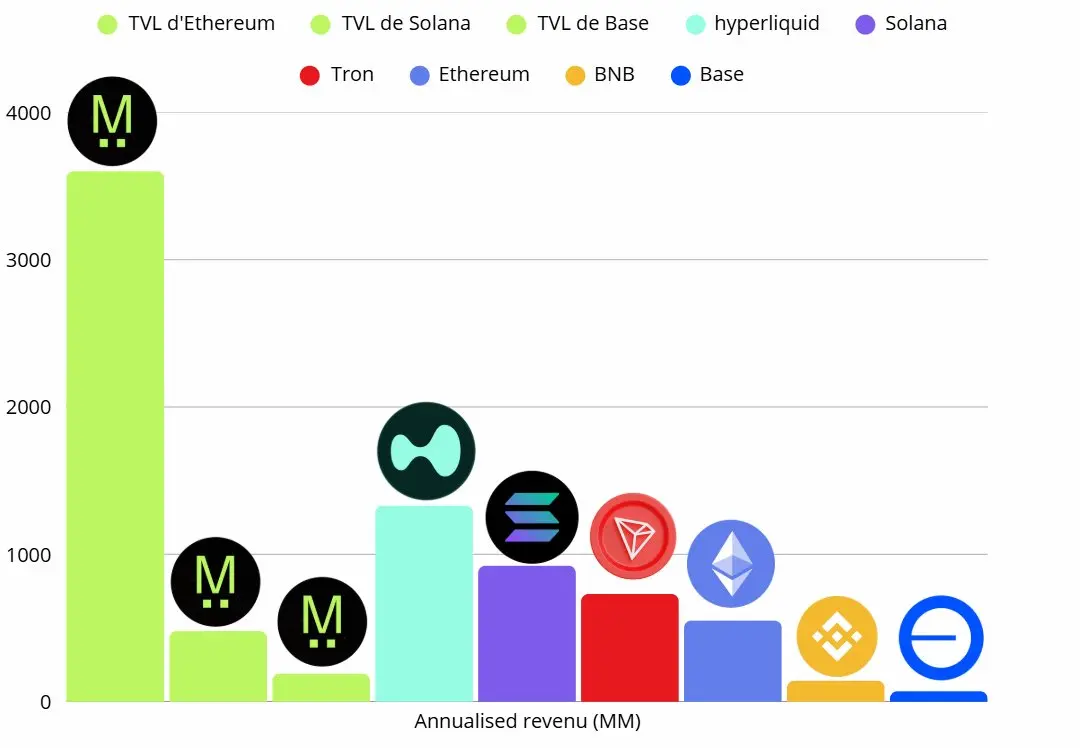
Task: Click the Tron legend label
Action: click(x=352, y=74)
